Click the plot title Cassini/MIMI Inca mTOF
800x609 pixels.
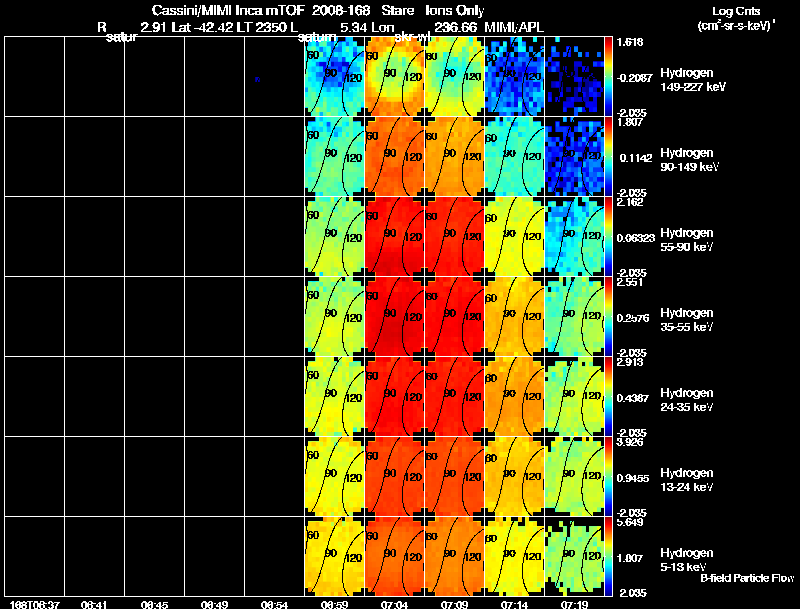[x=228, y=10]
